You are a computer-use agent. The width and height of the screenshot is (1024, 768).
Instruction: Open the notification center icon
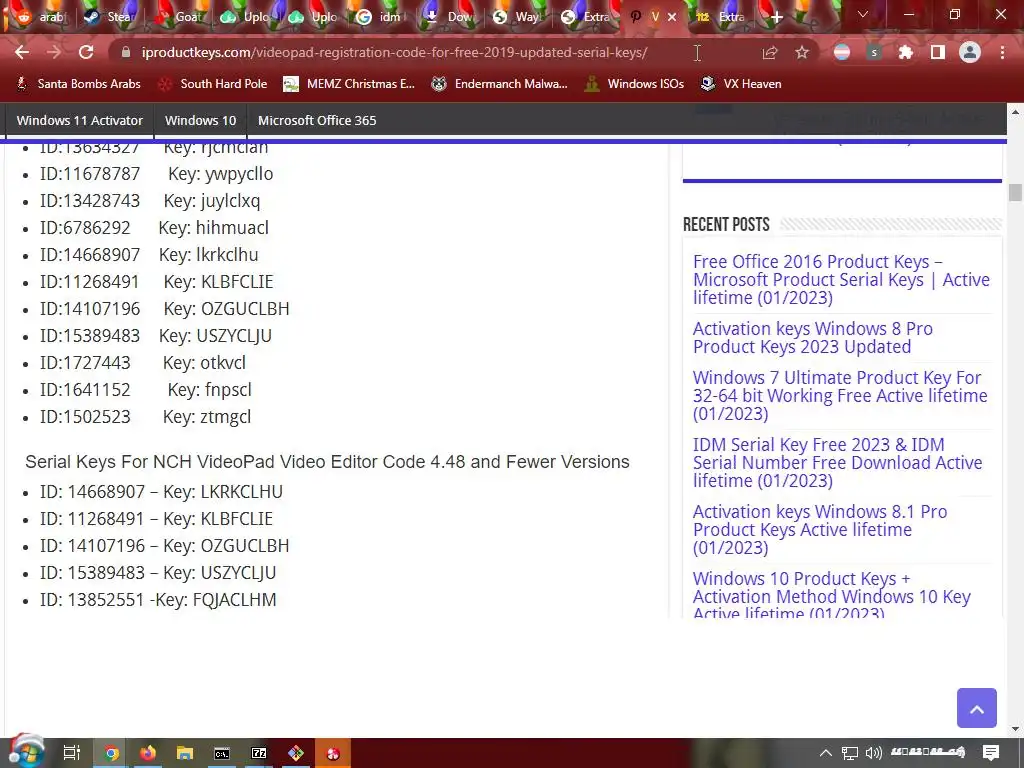point(991,753)
